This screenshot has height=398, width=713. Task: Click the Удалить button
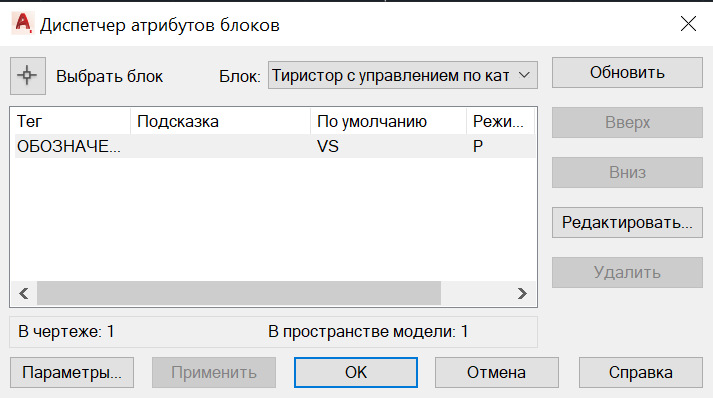pyautogui.click(x=627, y=272)
